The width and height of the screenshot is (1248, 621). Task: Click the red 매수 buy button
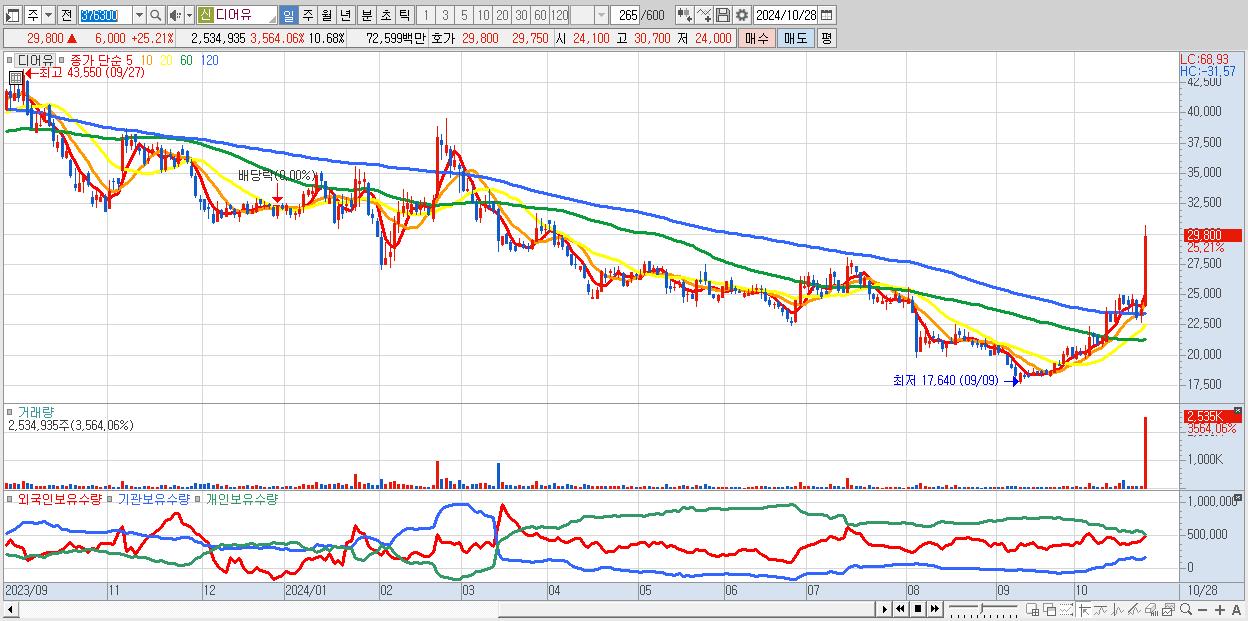757,38
